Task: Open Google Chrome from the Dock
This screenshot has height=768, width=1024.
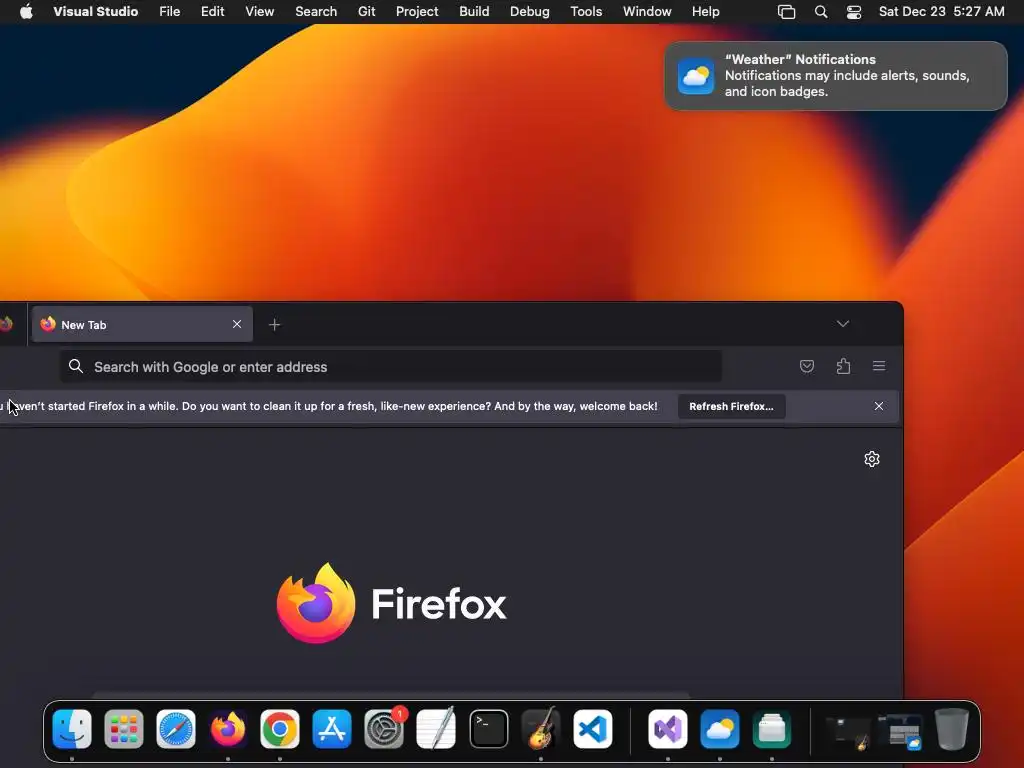Action: (x=280, y=729)
